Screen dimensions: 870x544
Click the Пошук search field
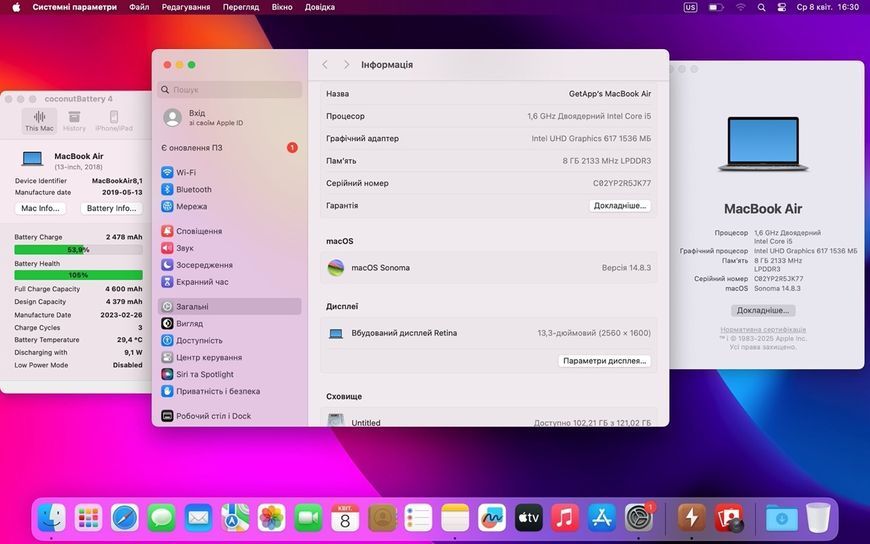tap(230, 89)
